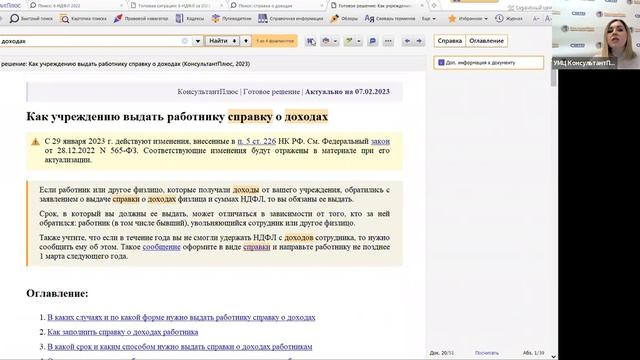This screenshot has height=360, width=640.
Task: Close the 'Готовое решение' tab
Action: coord(422,6)
